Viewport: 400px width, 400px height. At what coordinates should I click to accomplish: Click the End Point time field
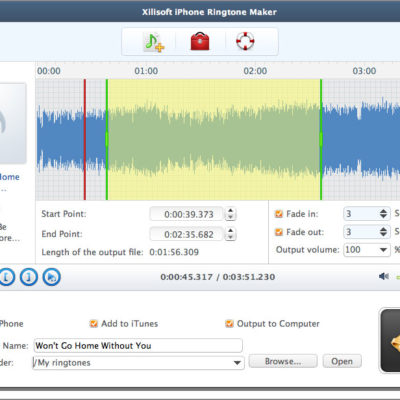pyautogui.click(x=187, y=234)
